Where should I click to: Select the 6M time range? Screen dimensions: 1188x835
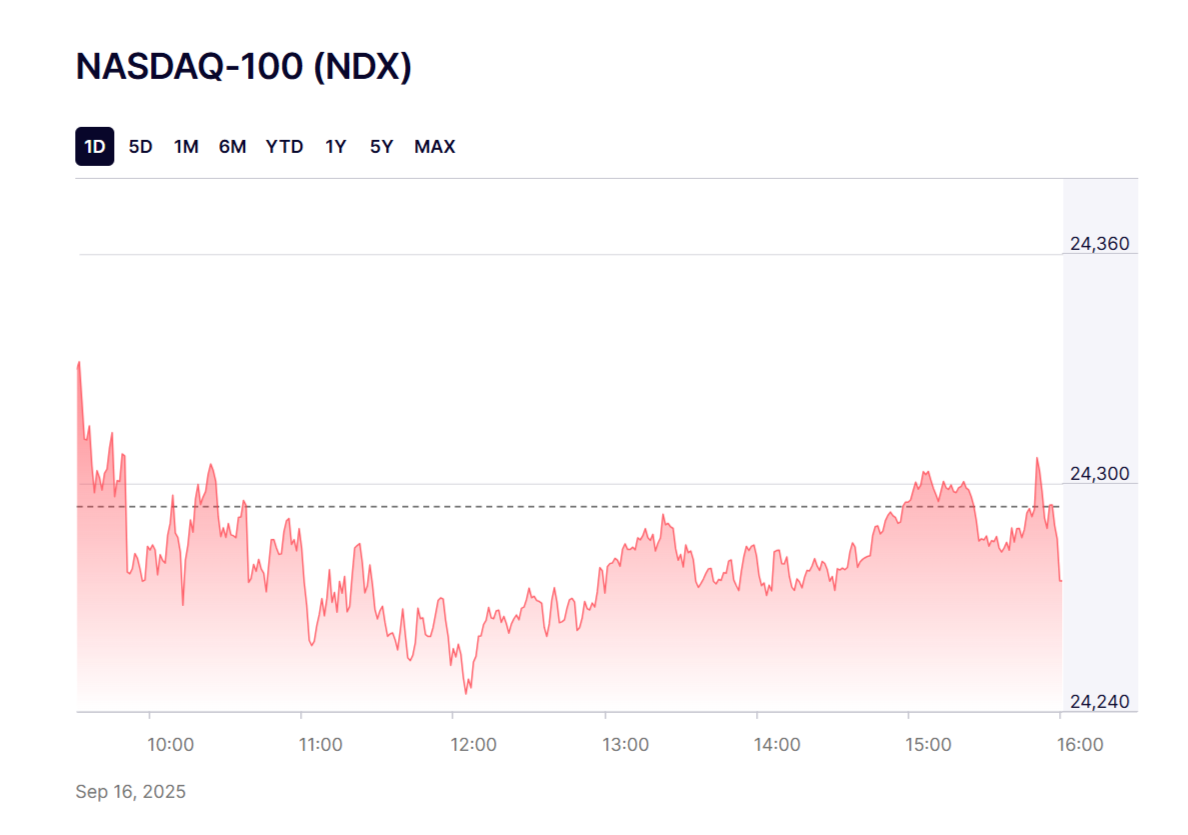(x=232, y=147)
